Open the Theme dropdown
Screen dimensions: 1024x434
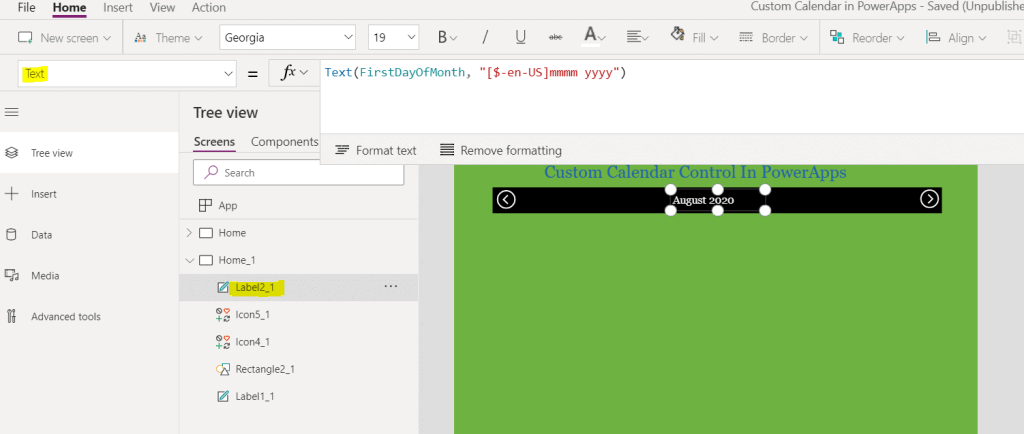click(x=168, y=38)
